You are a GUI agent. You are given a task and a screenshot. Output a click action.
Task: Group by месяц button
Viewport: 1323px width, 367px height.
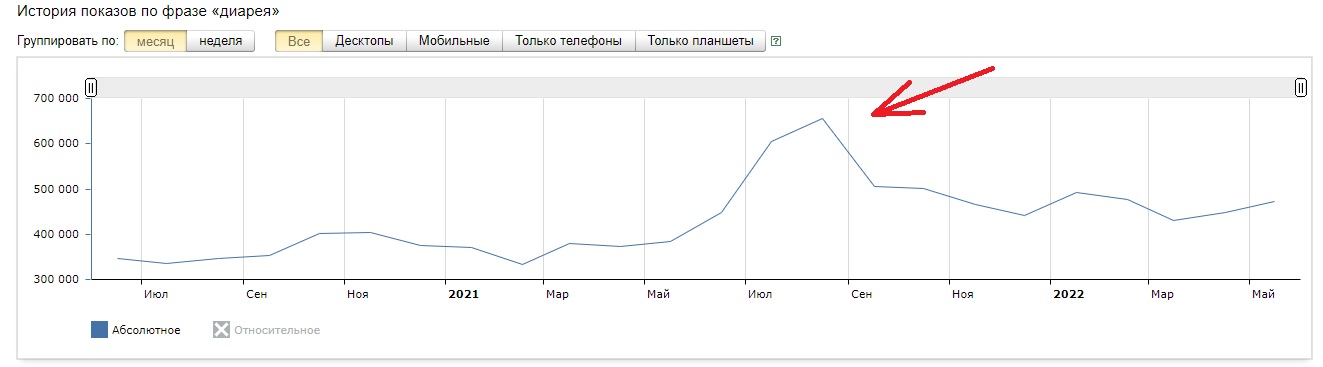(155, 41)
